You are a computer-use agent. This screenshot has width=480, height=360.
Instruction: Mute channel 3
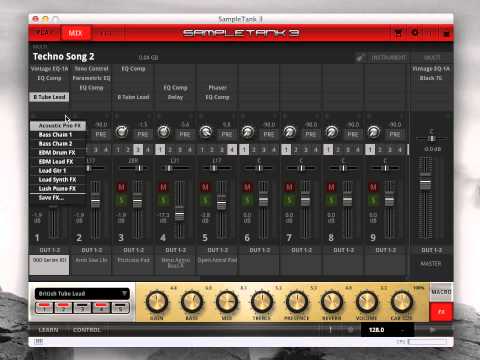pos(121,187)
